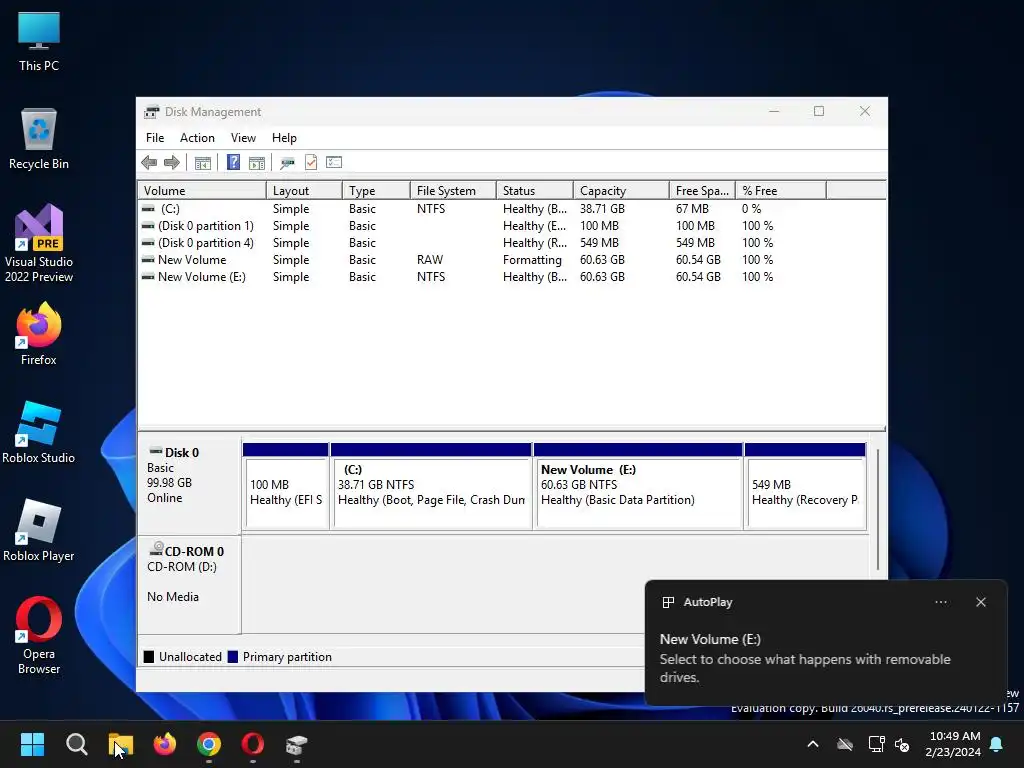Sort by the Status column header
Viewport: 1024px width, 768px height.
(535, 191)
